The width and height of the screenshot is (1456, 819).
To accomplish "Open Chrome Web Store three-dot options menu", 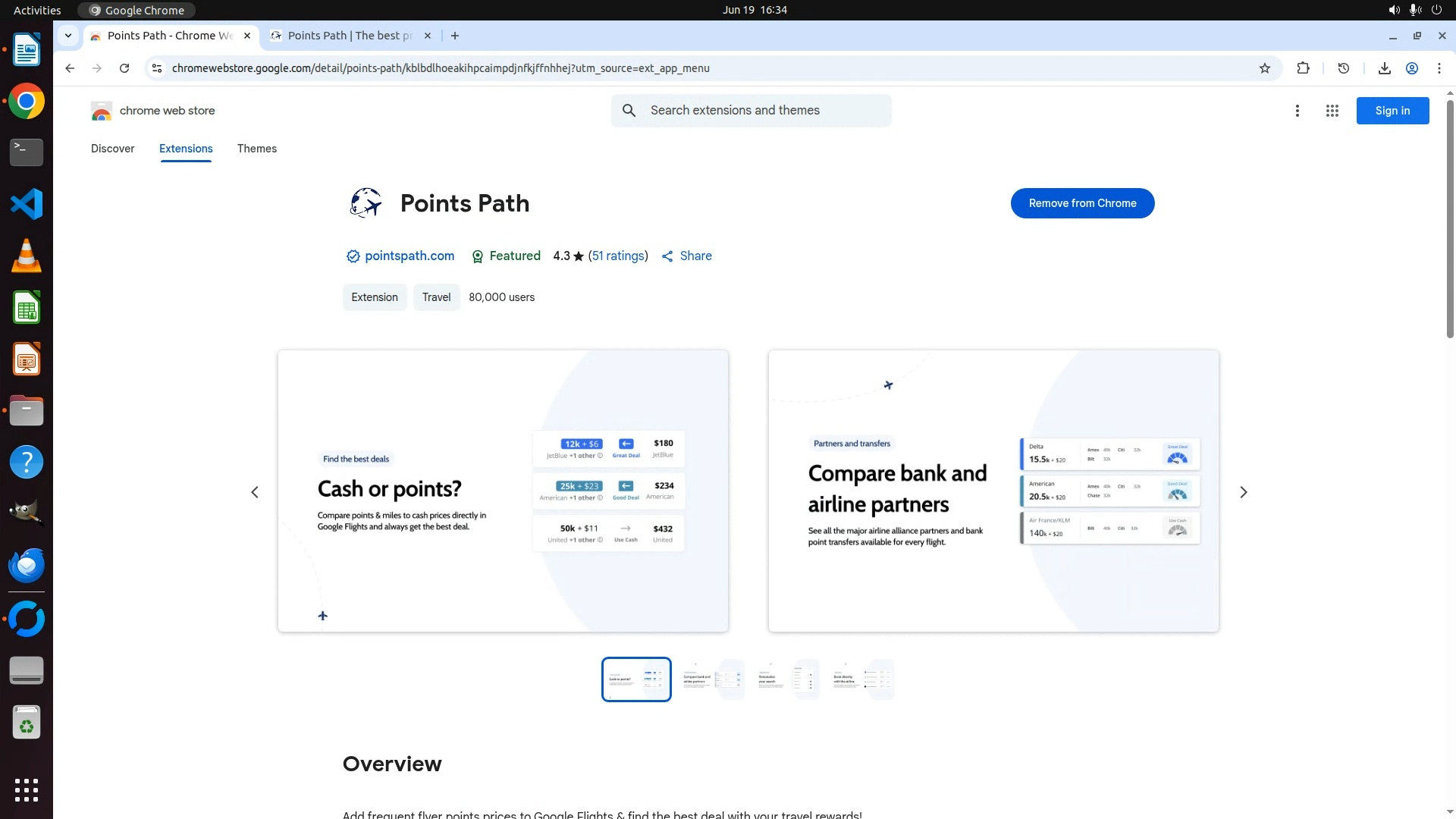I will [x=1297, y=111].
